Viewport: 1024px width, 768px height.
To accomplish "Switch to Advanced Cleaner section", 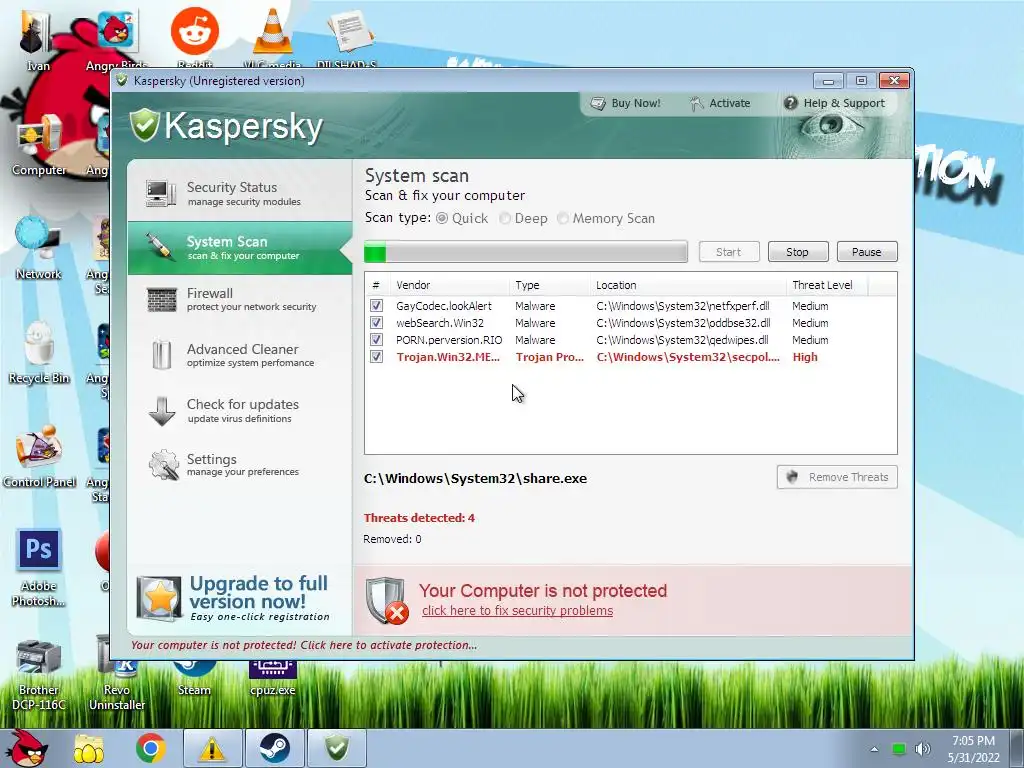I will click(x=240, y=355).
